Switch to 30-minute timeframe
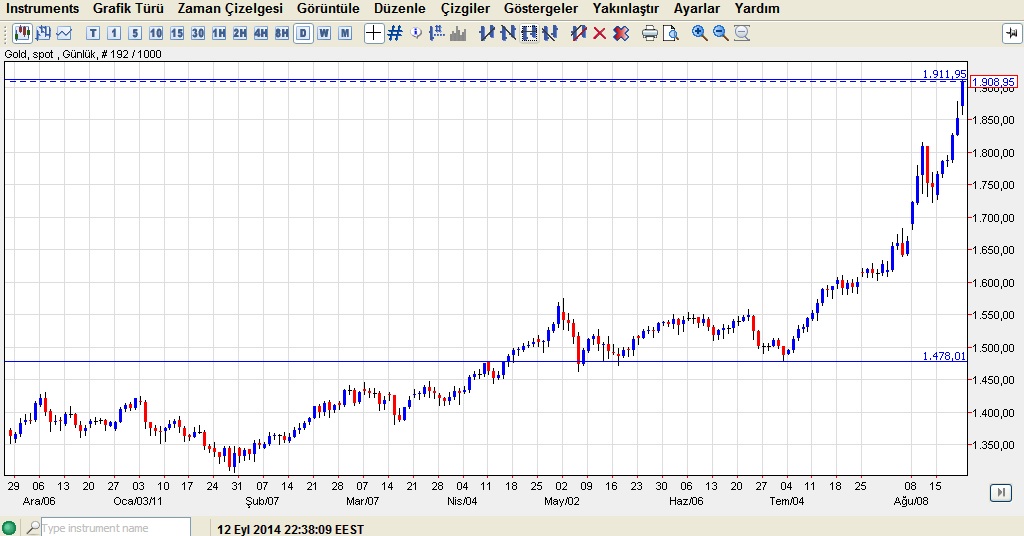The image size is (1024, 536). point(198,33)
